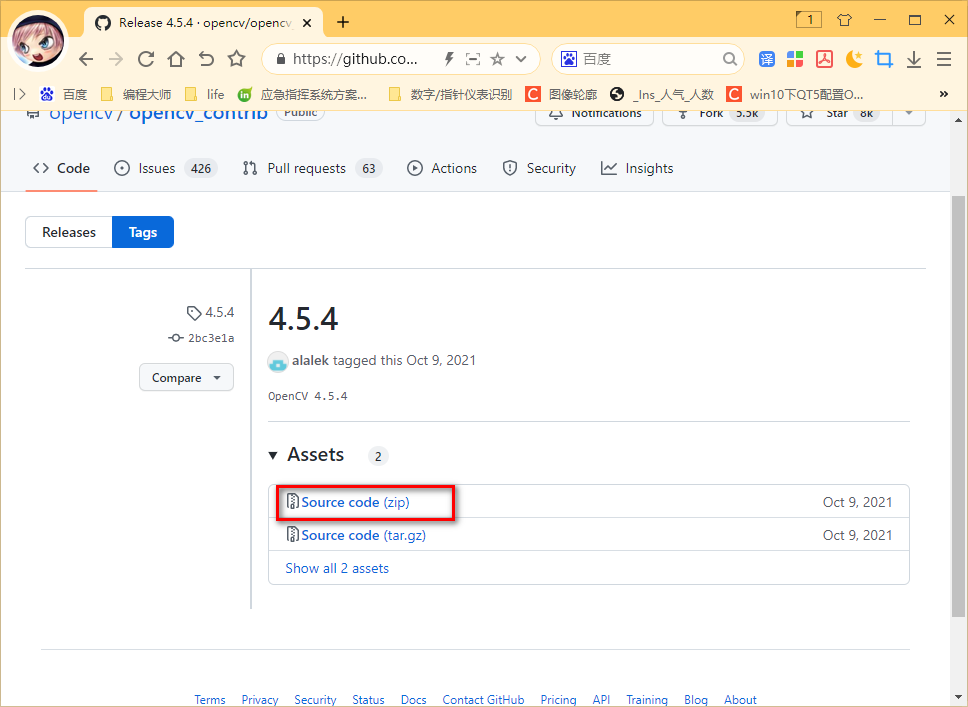Click the tab count box icon
Screen dimensions: 968x707
pos(809,20)
